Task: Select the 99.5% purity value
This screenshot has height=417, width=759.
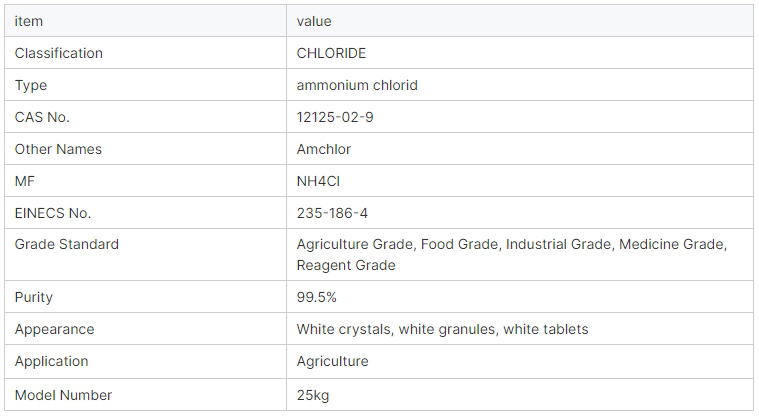Action: coord(317,297)
